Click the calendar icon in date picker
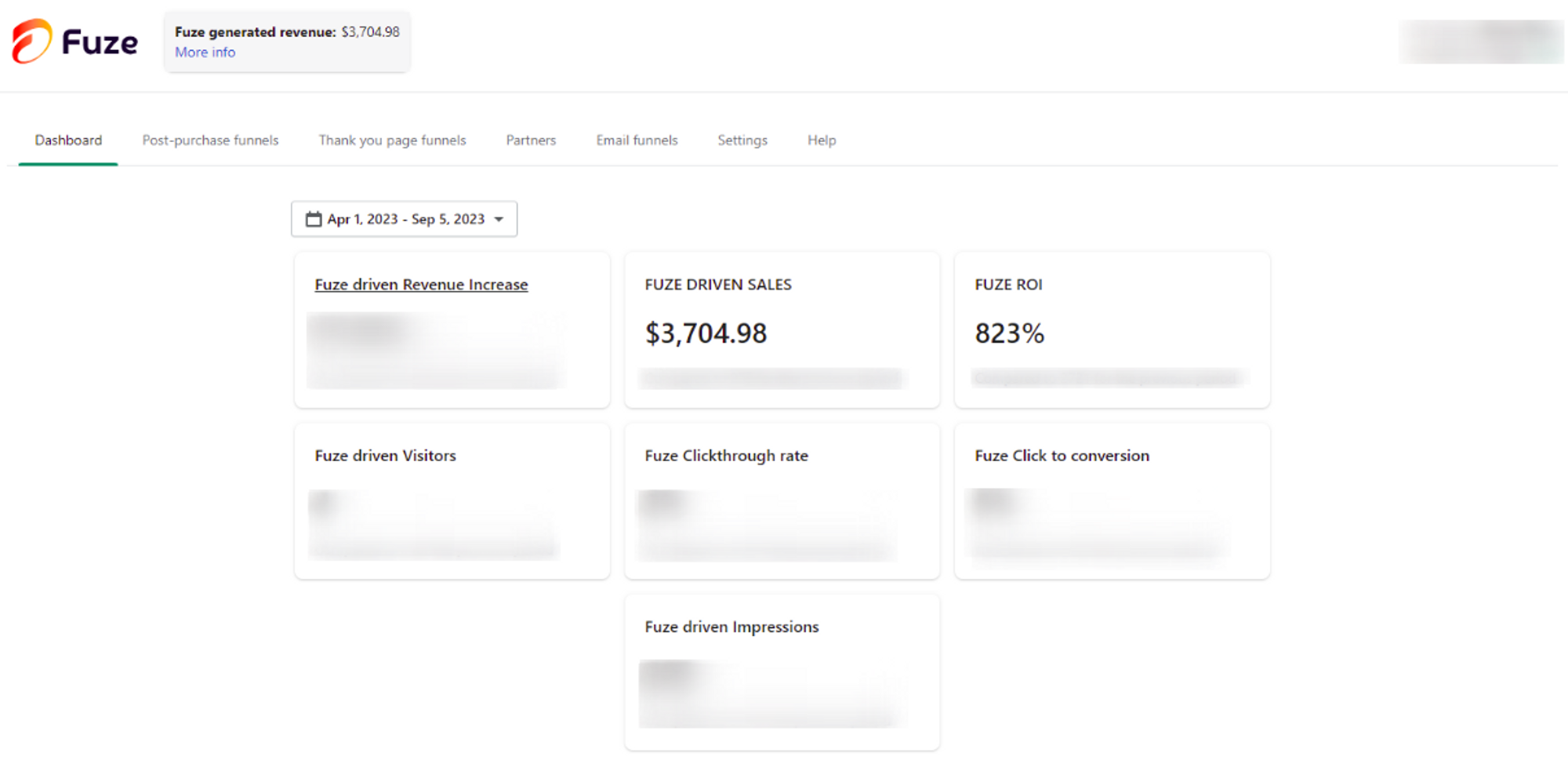The height and width of the screenshot is (760, 1568). (314, 219)
